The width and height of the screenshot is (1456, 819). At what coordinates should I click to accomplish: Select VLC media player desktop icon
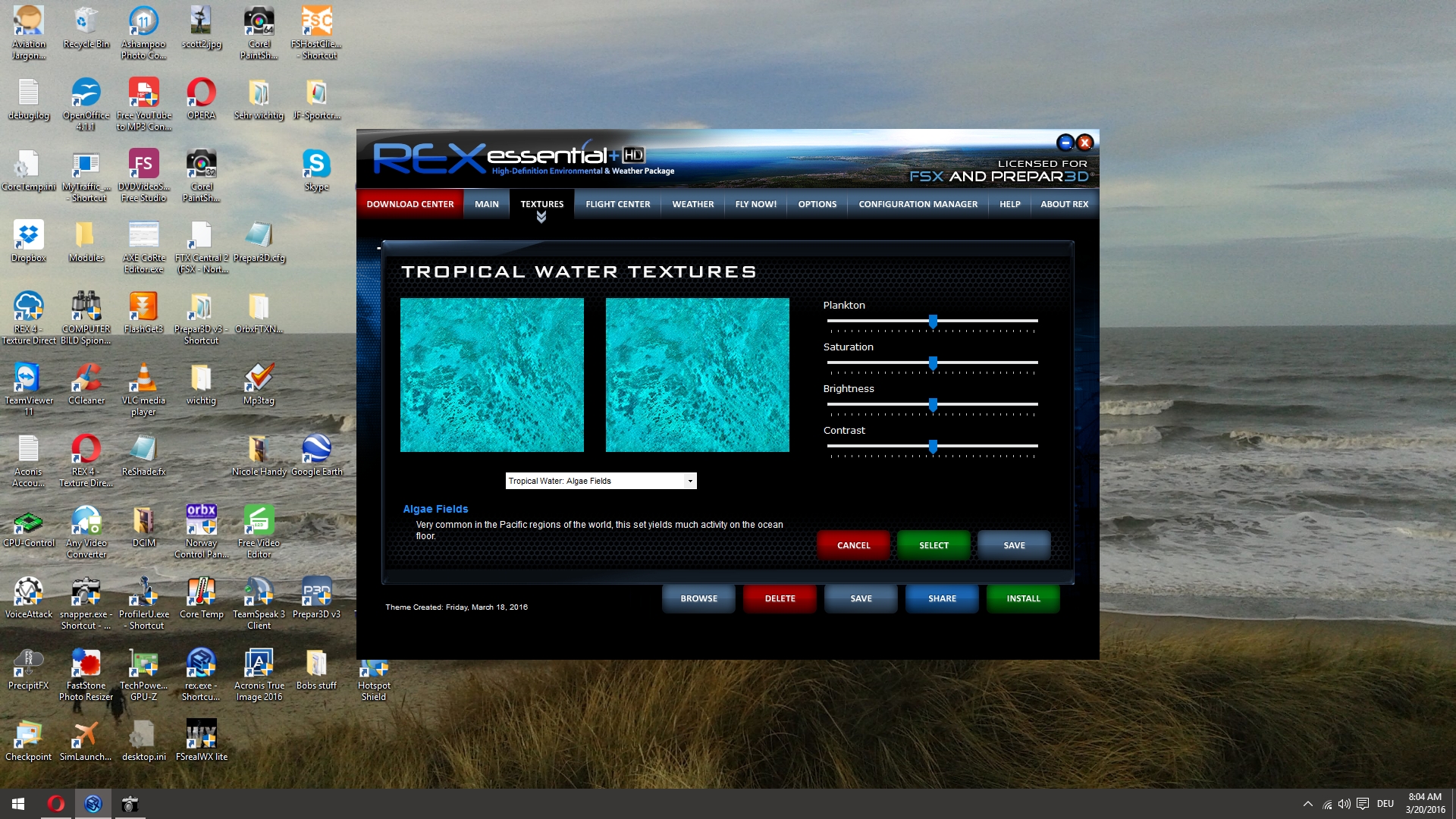click(143, 390)
